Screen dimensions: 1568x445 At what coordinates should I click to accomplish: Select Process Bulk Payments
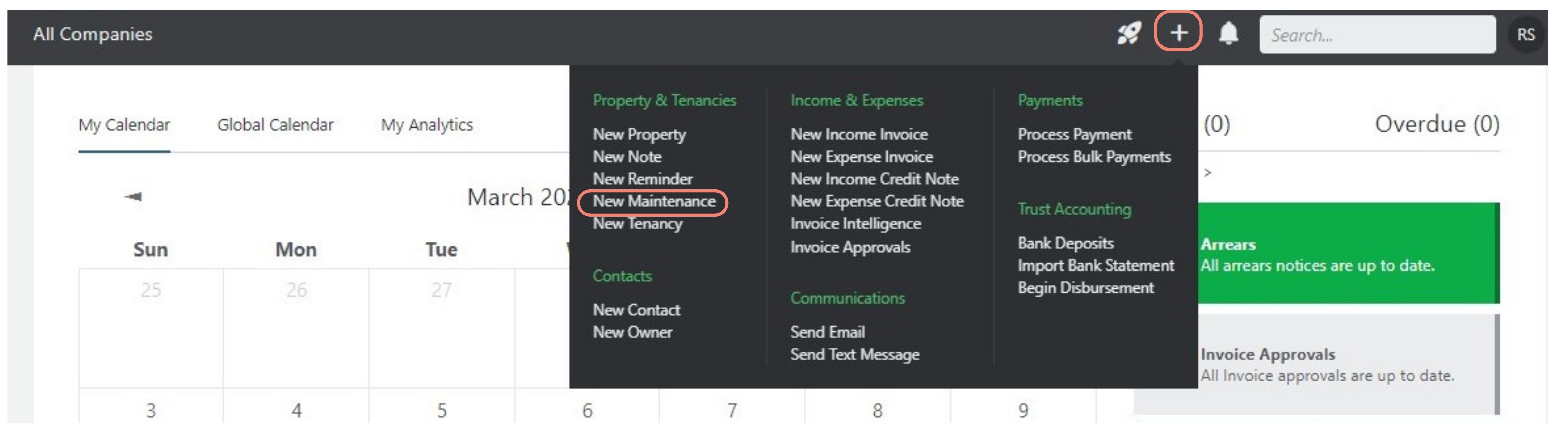click(x=1094, y=157)
